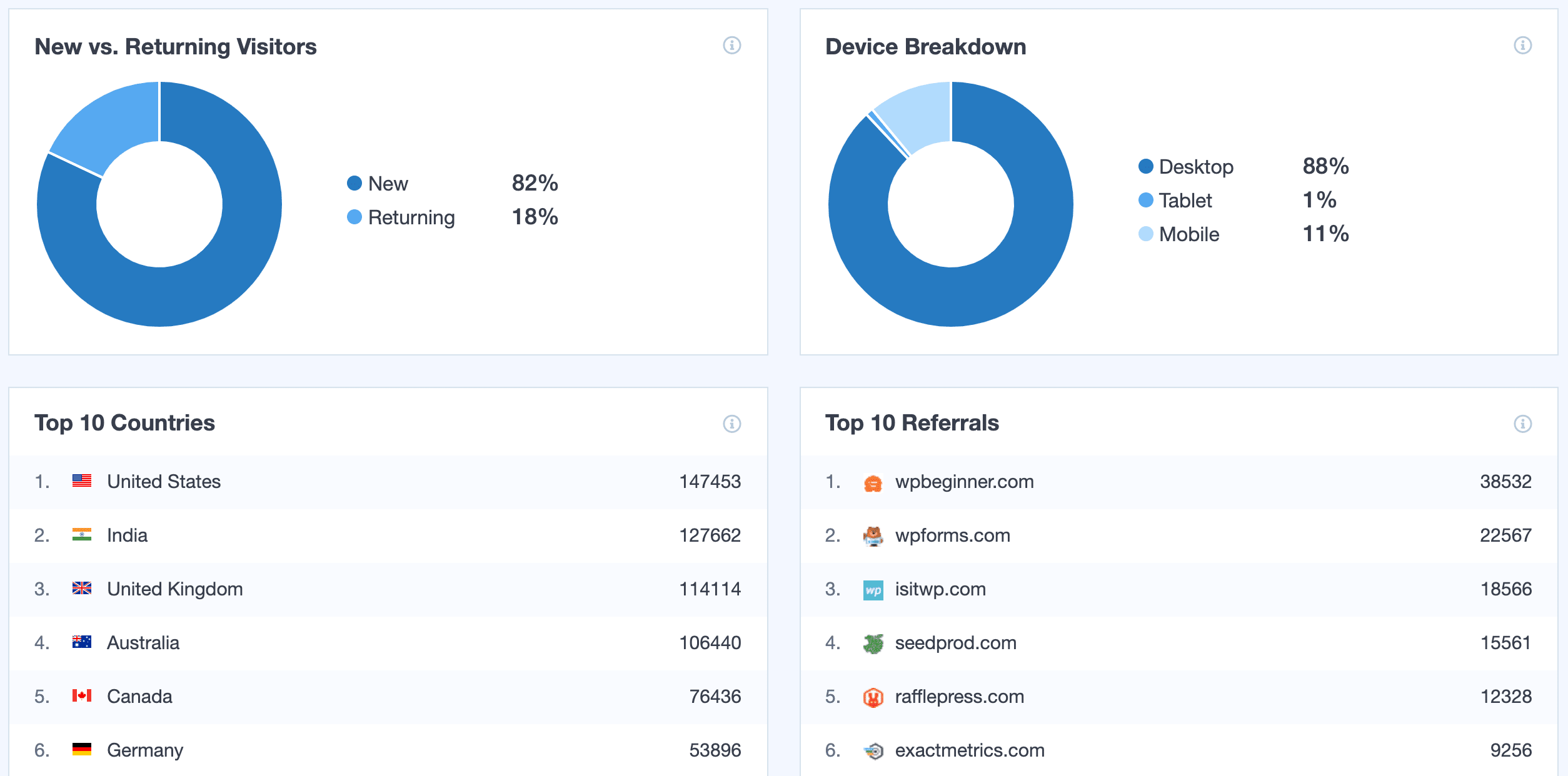1568x776 pixels.
Task: Toggle the Returning visitors legend entry
Action: pos(413,217)
